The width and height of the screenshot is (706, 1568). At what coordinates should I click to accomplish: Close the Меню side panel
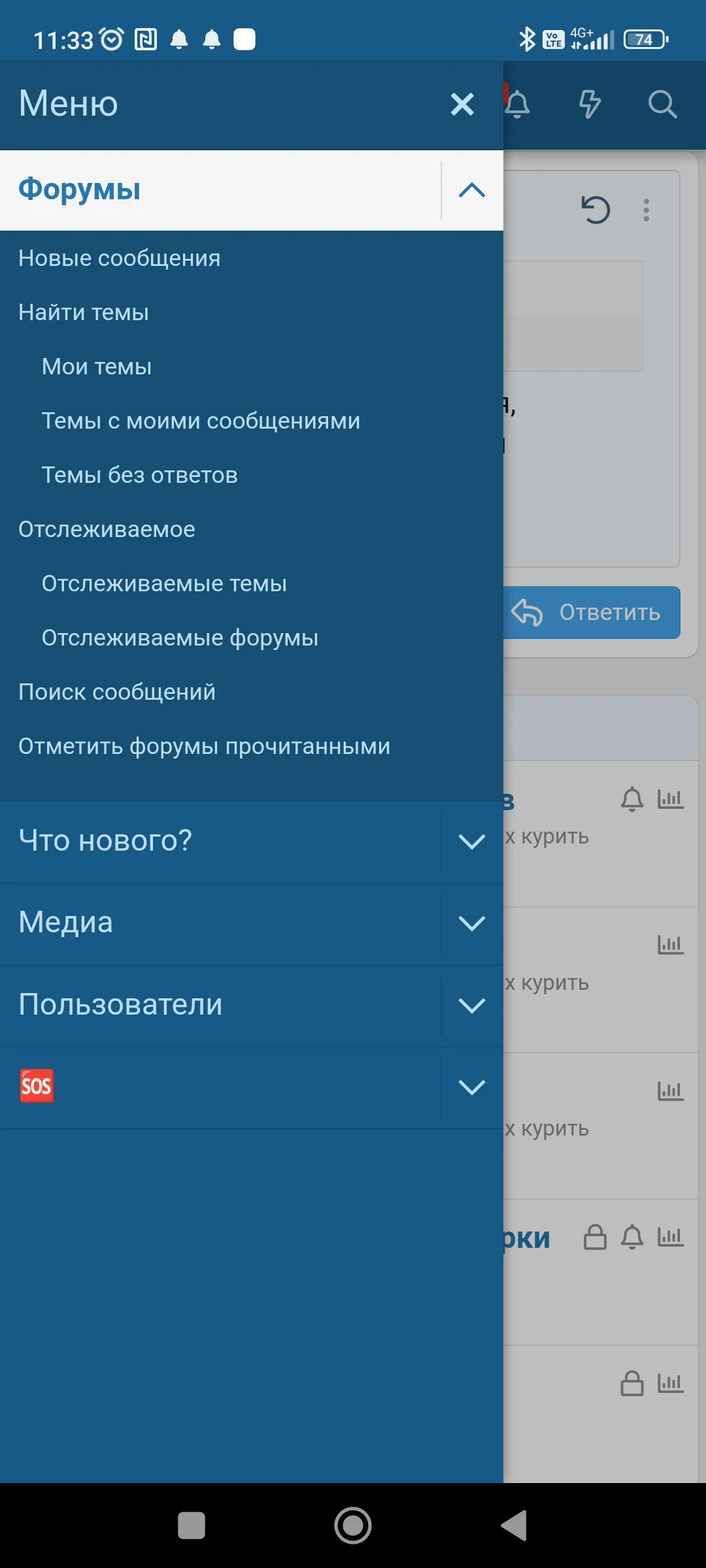tap(462, 104)
